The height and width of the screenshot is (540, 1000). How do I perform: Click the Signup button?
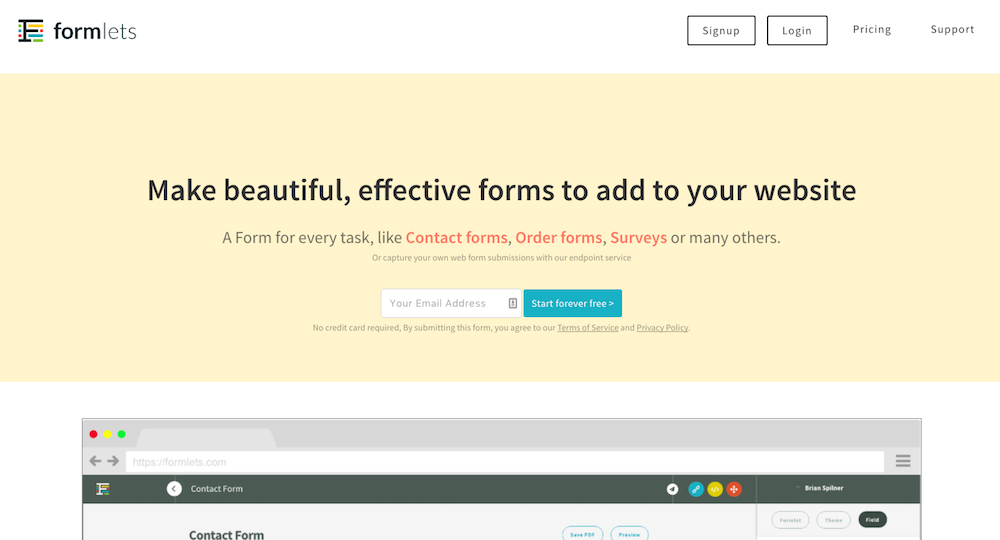point(721,31)
